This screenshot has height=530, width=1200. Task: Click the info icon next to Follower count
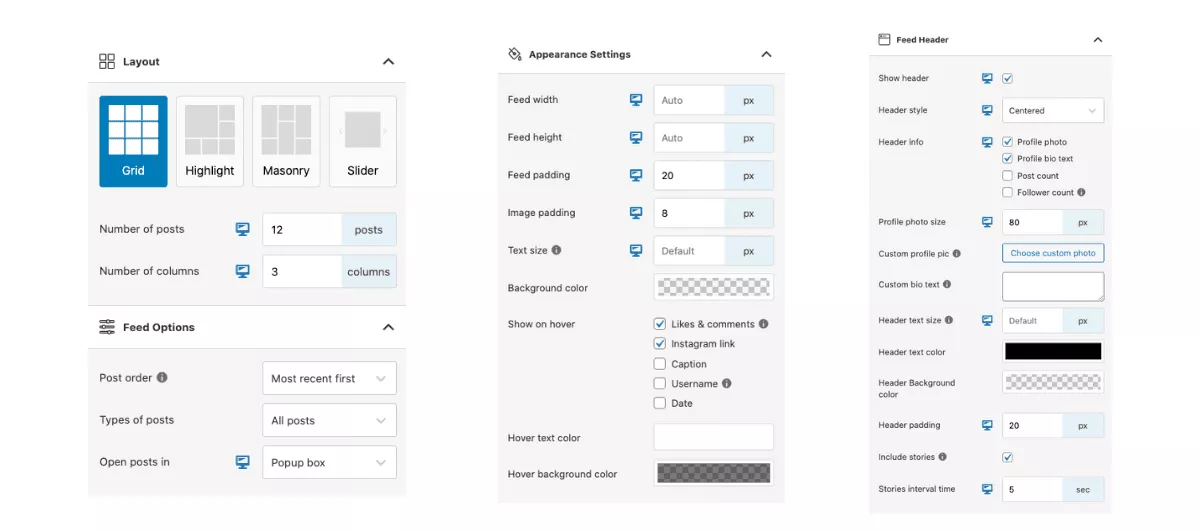click(1081, 192)
